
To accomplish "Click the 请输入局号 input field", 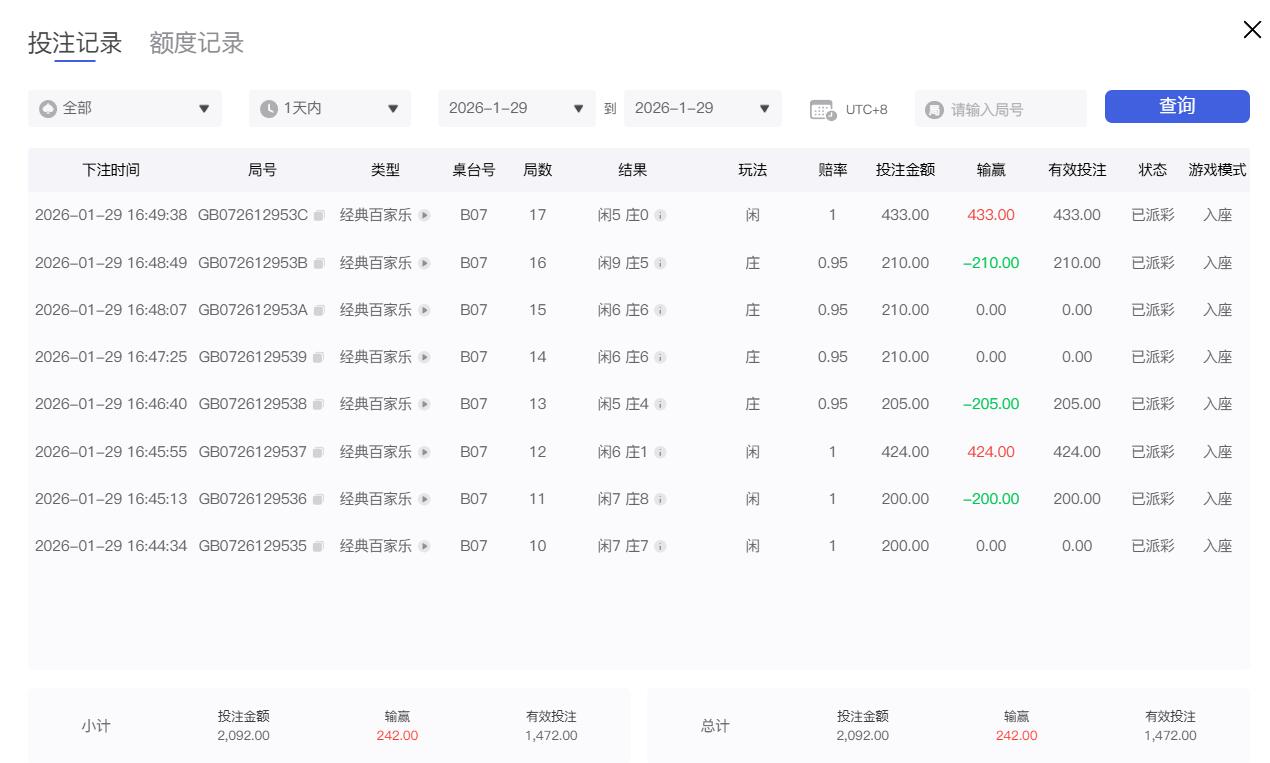I will (x=1010, y=109).
